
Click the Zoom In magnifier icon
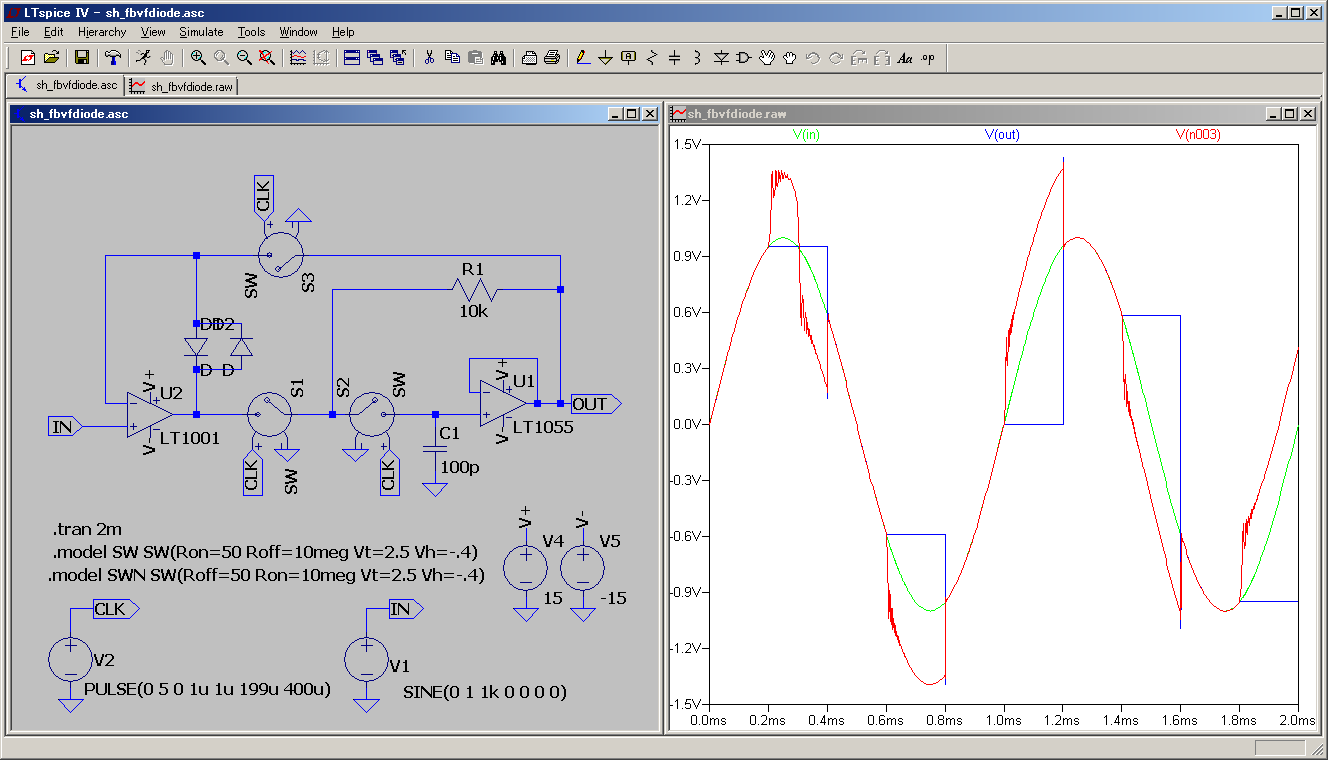[x=198, y=58]
